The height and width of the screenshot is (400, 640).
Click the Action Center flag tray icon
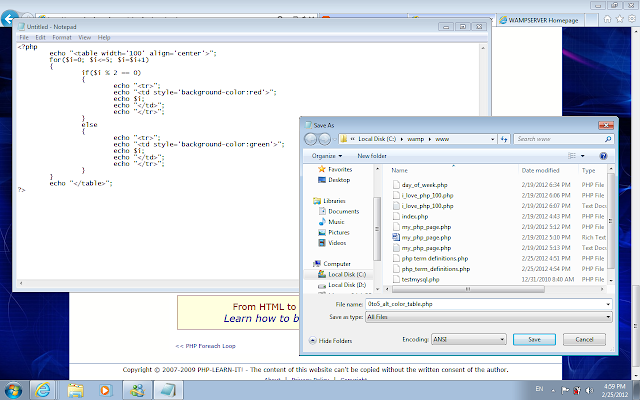565,391
